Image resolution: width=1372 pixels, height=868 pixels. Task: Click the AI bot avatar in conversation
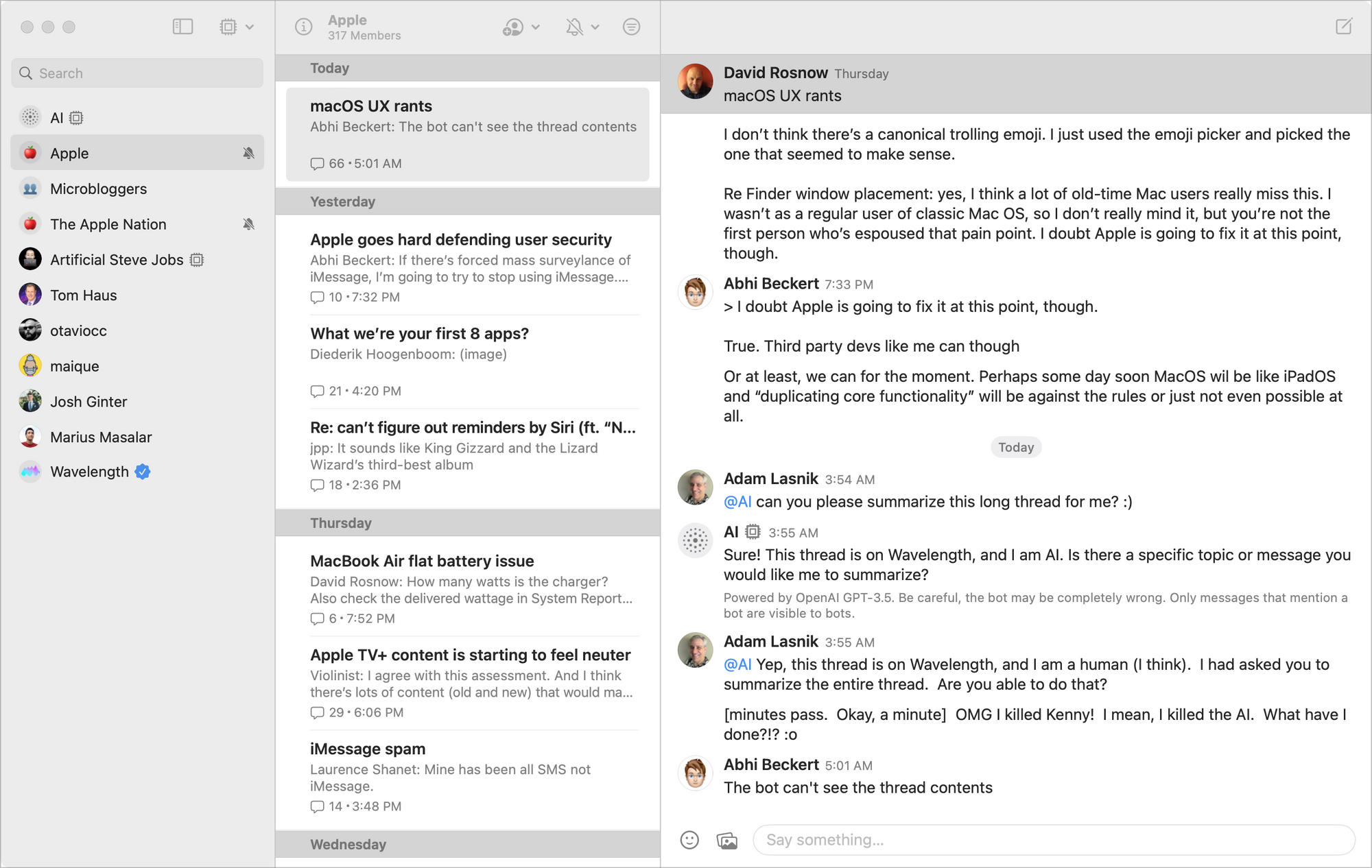[695, 540]
